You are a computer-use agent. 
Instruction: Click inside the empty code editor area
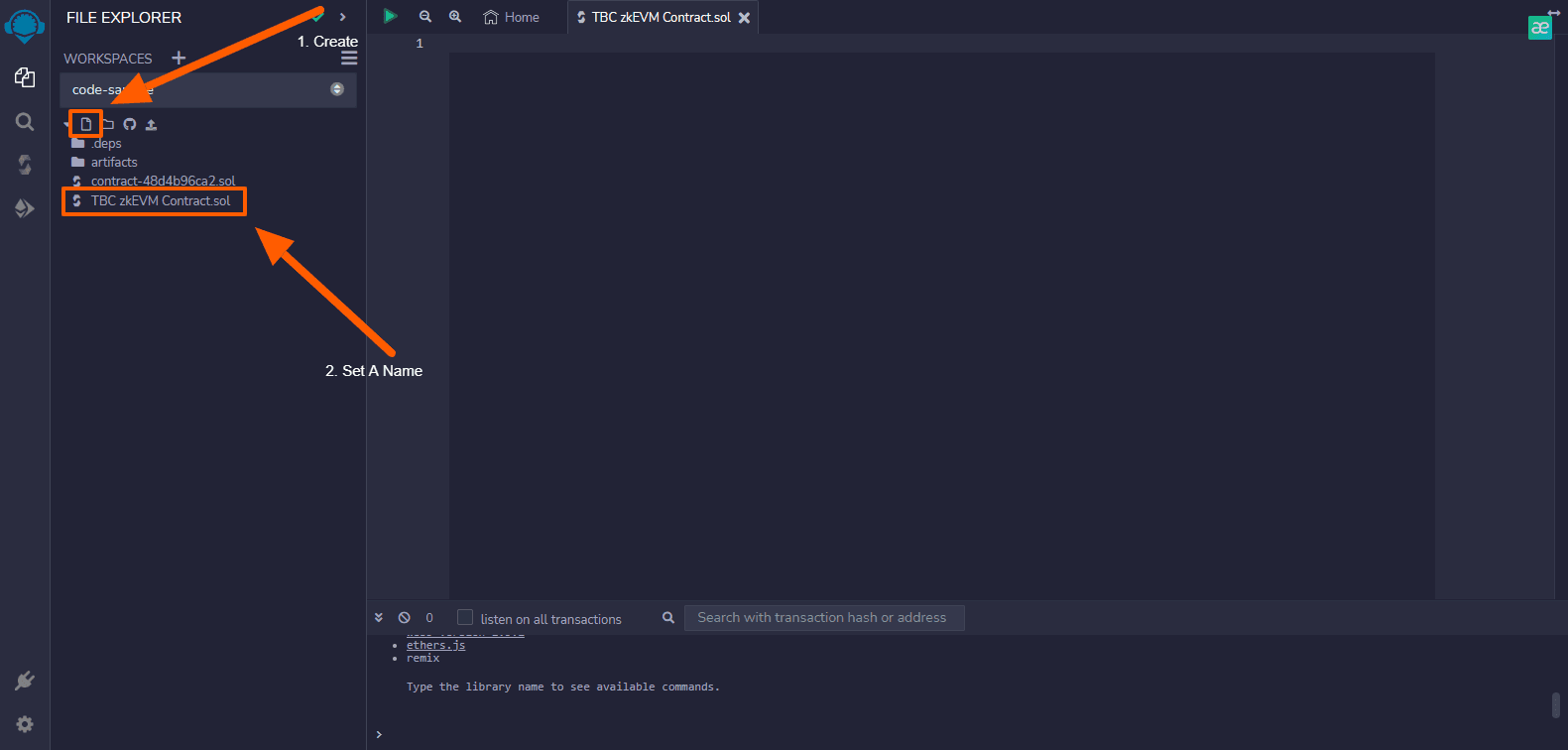tap(941, 325)
